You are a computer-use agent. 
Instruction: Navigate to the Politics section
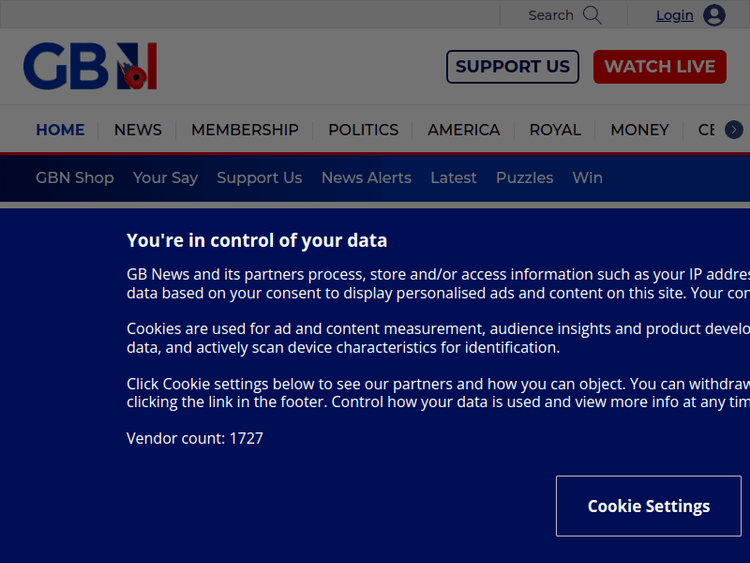pos(363,130)
